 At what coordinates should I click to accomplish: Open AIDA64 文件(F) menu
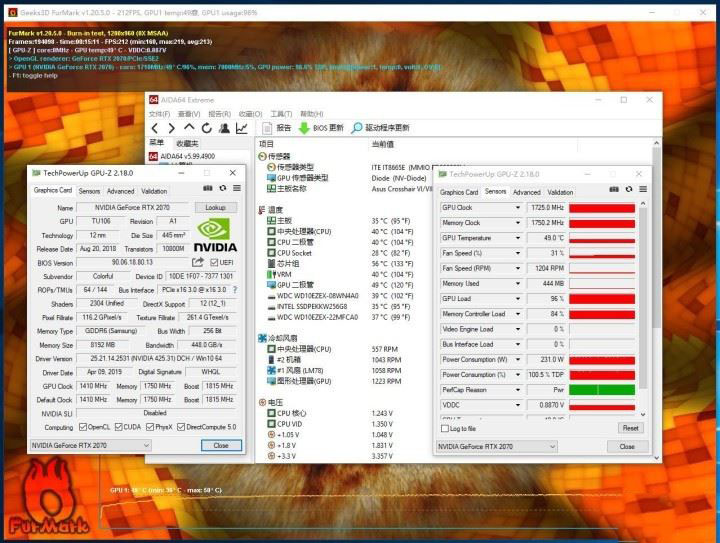point(159,114)
